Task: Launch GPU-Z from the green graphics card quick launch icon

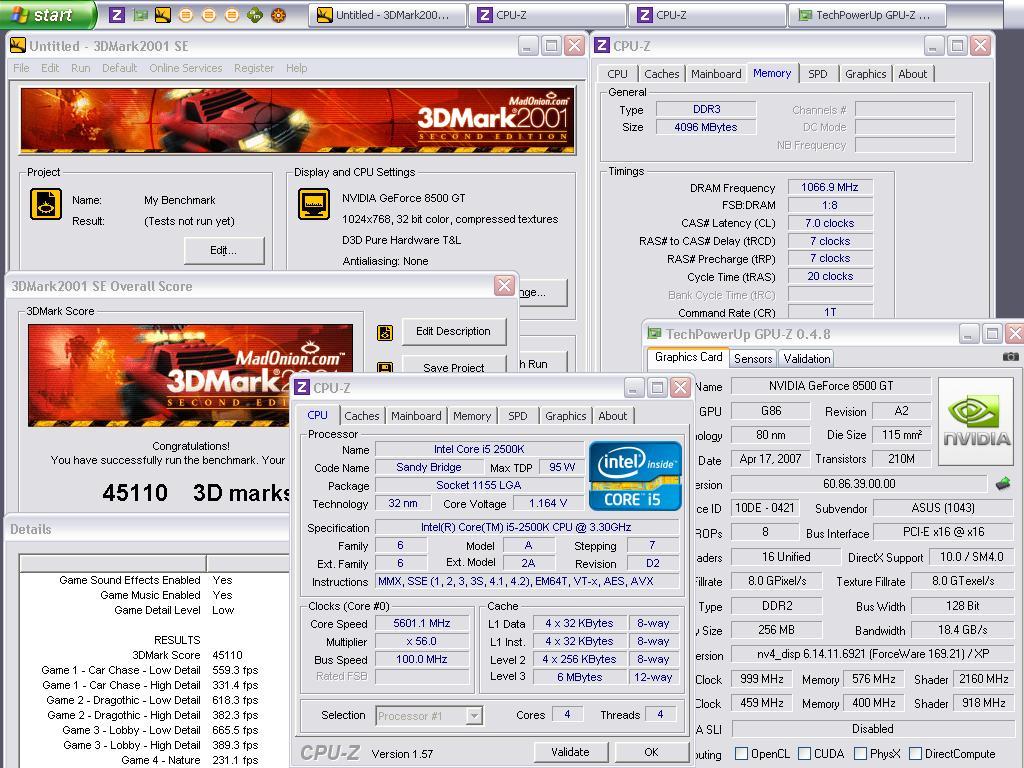Action: coord(140,15)
